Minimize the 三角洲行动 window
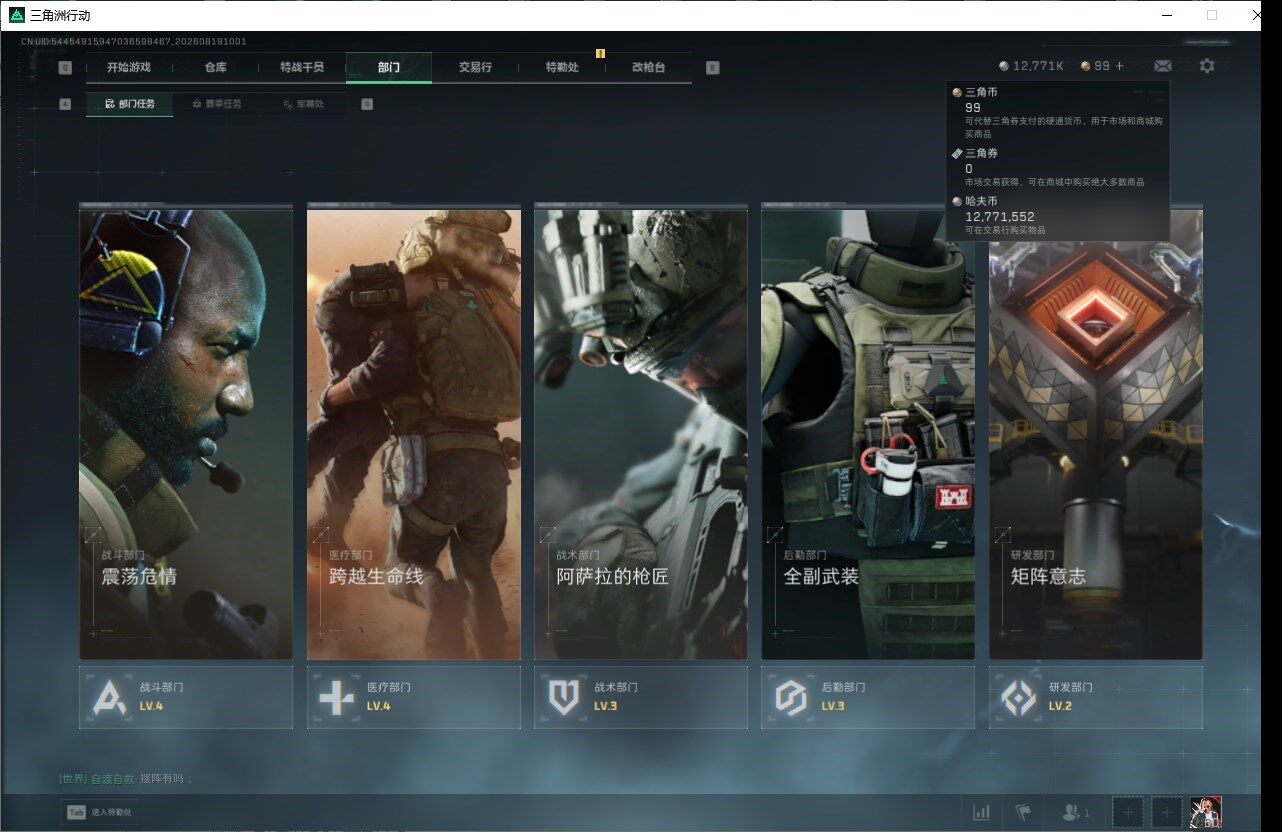 pyautogui.click(x=1167, y=15)
